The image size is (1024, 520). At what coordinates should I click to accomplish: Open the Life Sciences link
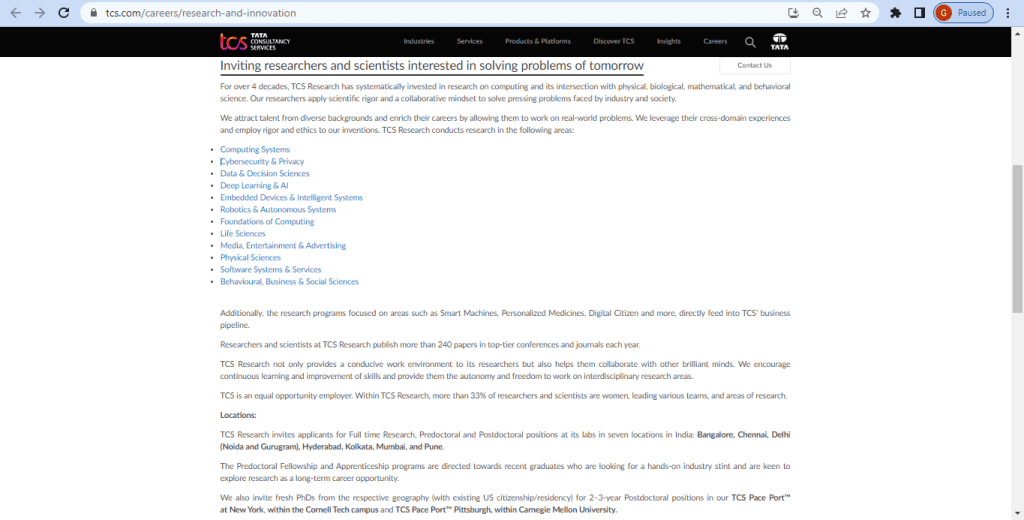[x=243, y=233]
